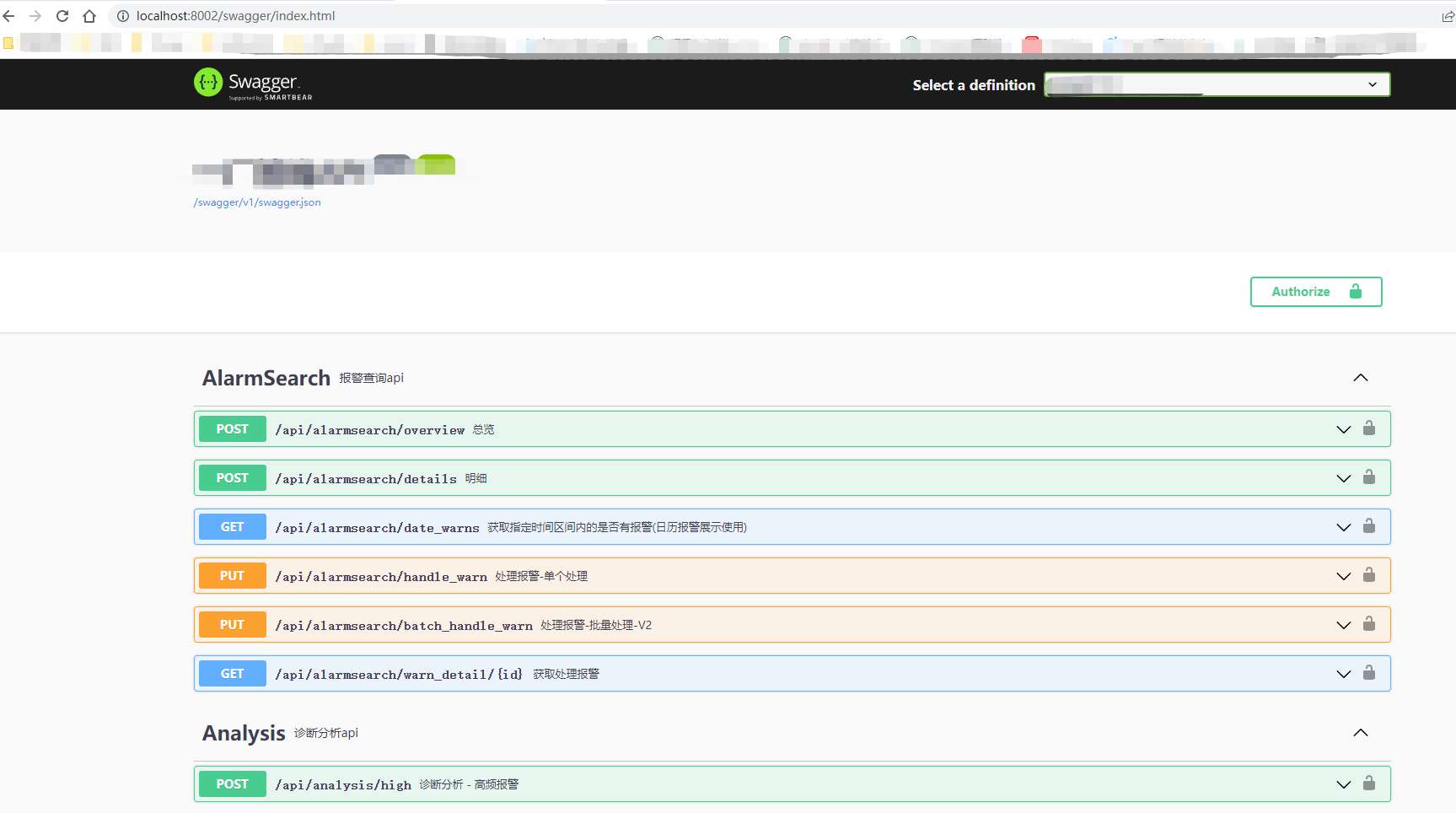1456x813 pixels.
Task: Click the lock icon on /api/alarmsearch/details
Action: [x=1368, y=477]
